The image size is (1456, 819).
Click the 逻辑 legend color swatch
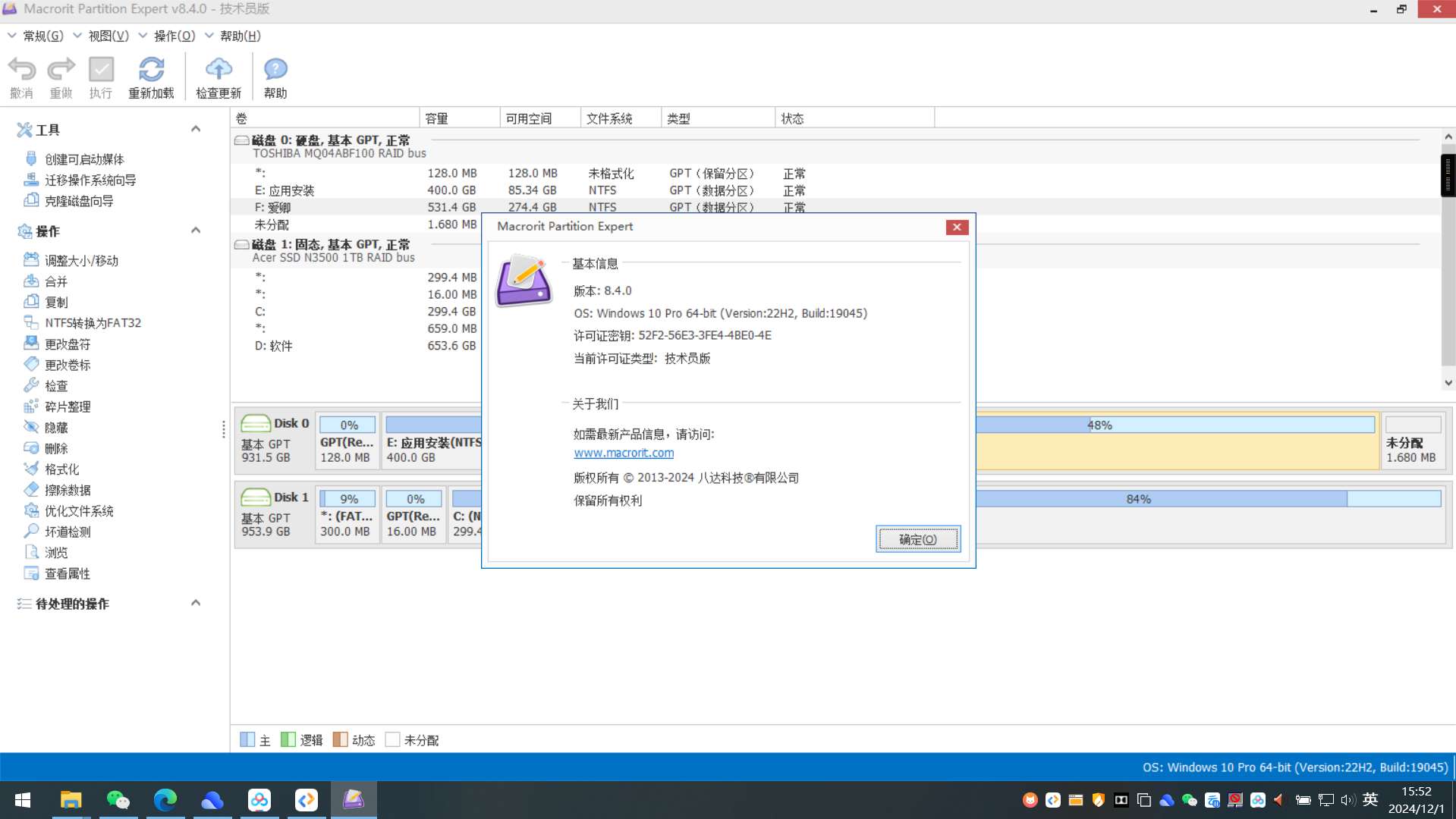click(288, 739)
